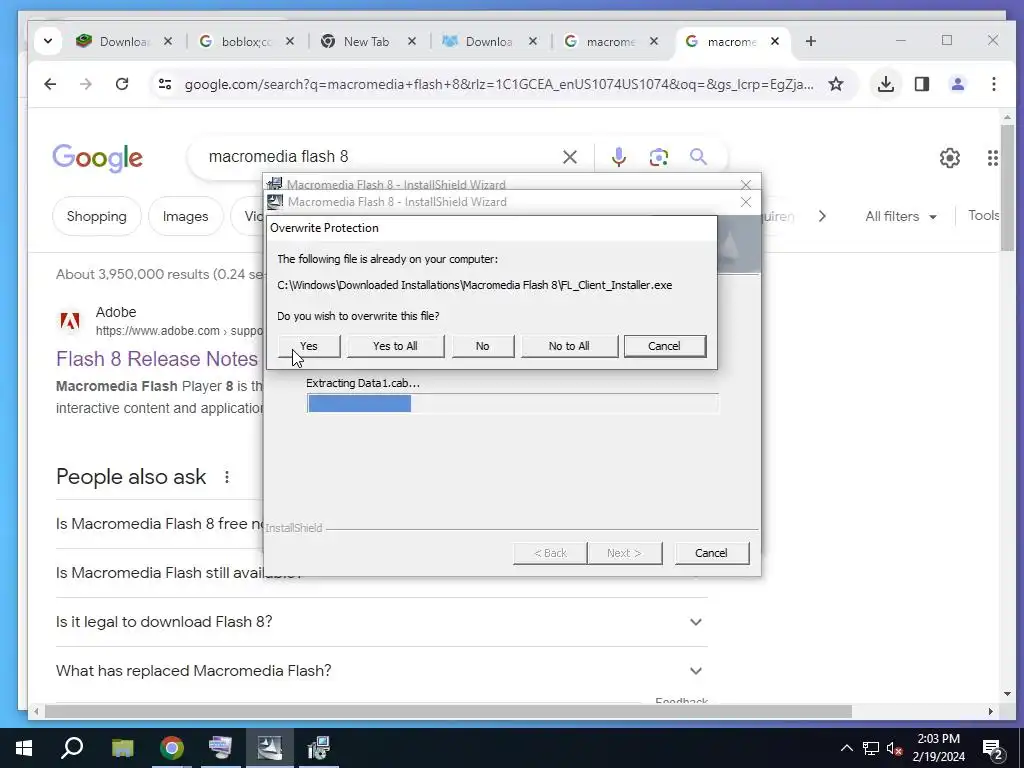Cancel the Overwrite Protection dialog
1024x768 pixels.
664,346
